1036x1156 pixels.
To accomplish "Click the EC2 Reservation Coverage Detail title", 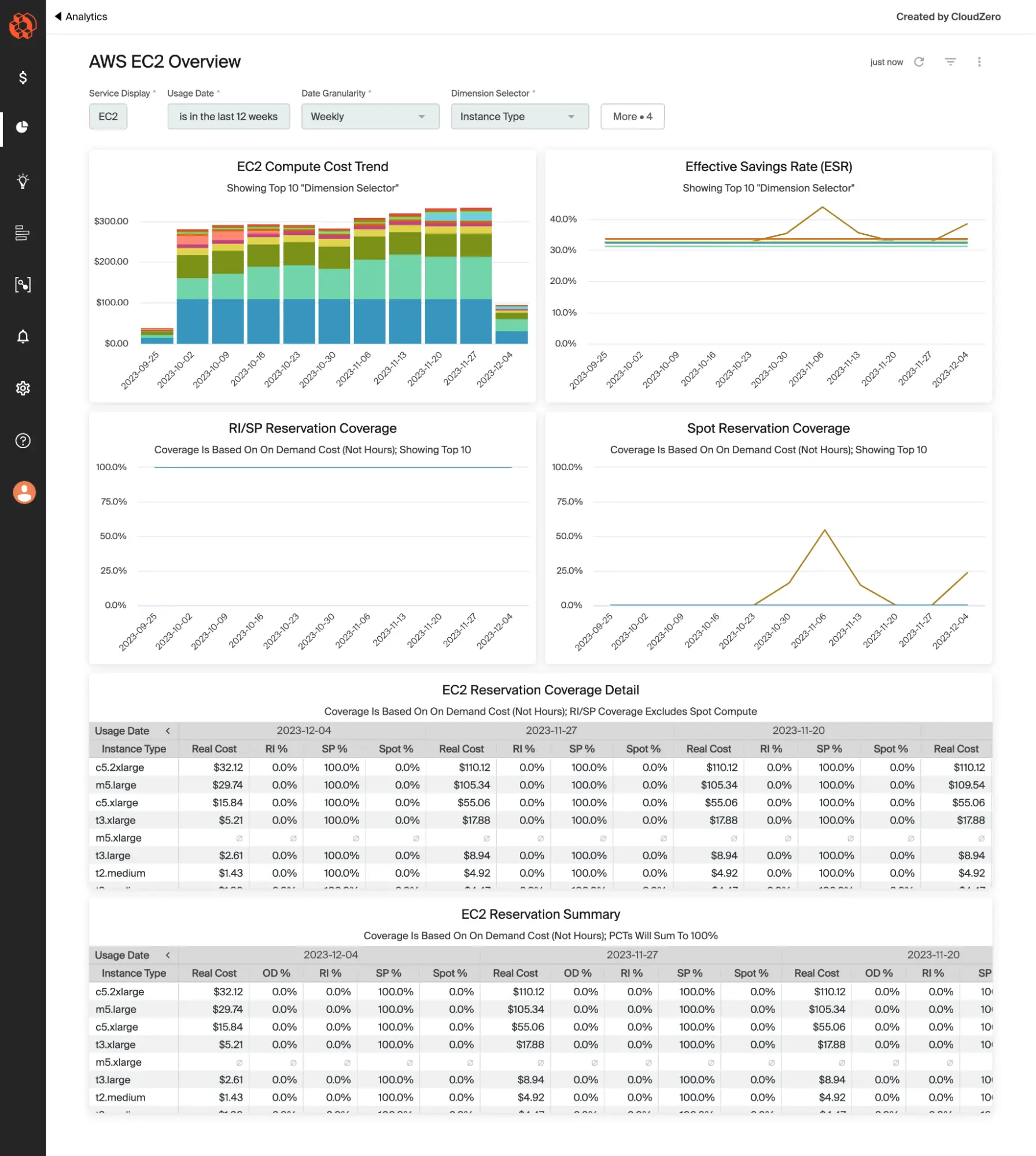I will click(x=540, y=690).
